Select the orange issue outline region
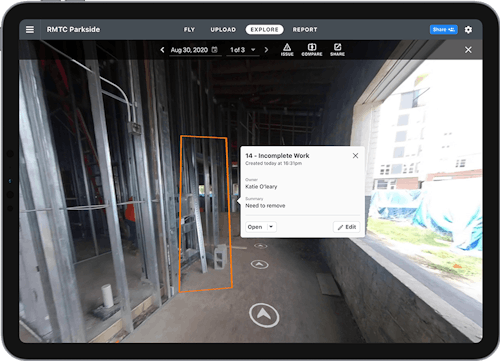This screenshot has width=500, height=361. 205,213
